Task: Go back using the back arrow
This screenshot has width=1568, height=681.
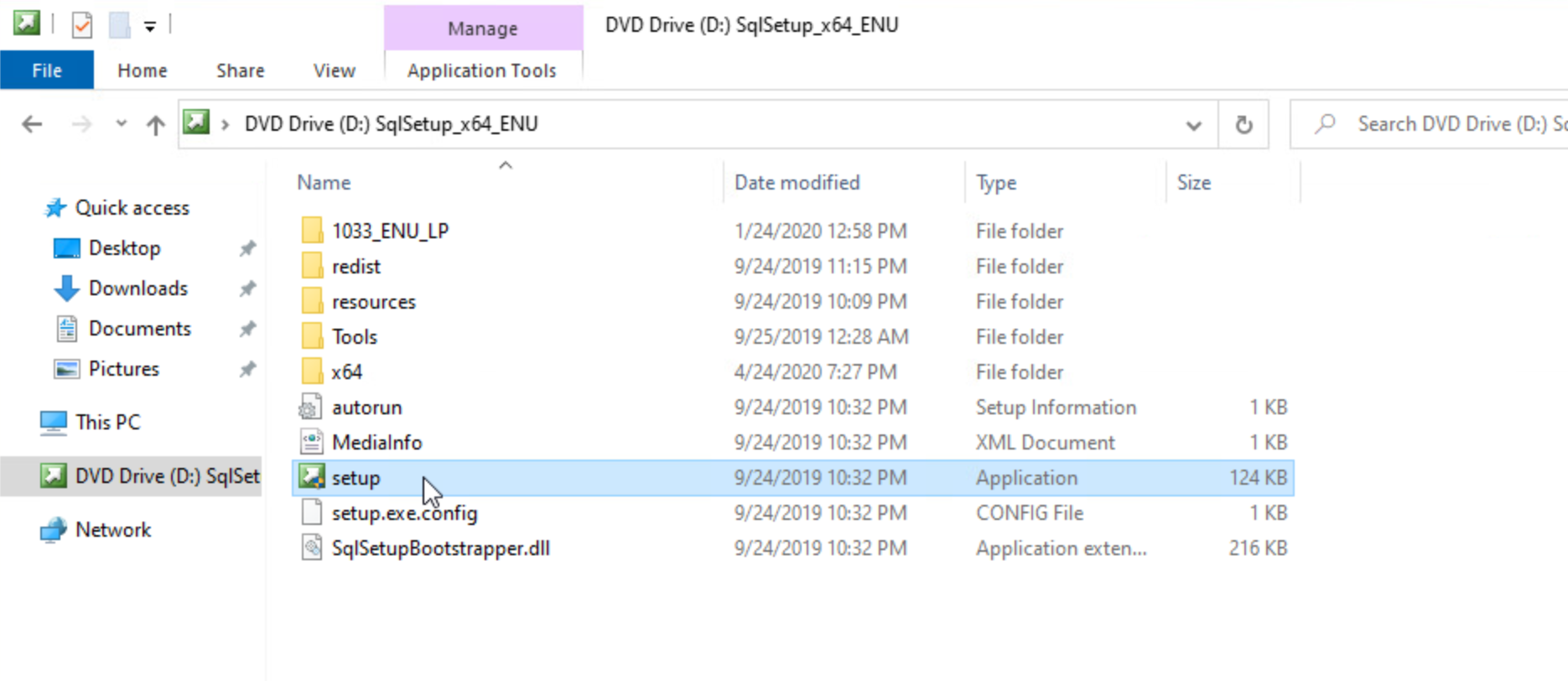Action: pyautogui.click(x=32, y=124)
